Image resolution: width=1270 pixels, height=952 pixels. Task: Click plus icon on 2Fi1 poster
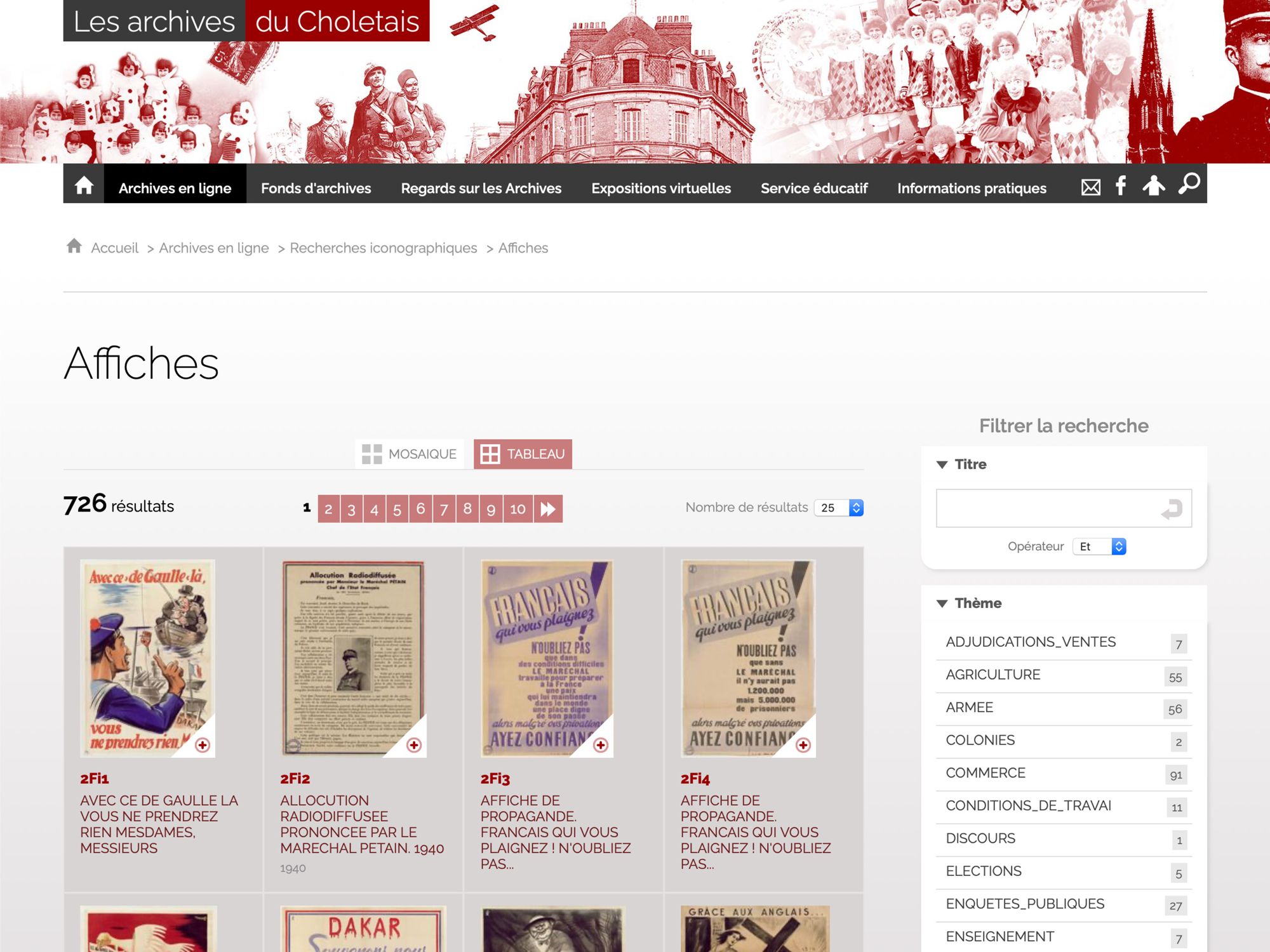[x=203, y=745]
